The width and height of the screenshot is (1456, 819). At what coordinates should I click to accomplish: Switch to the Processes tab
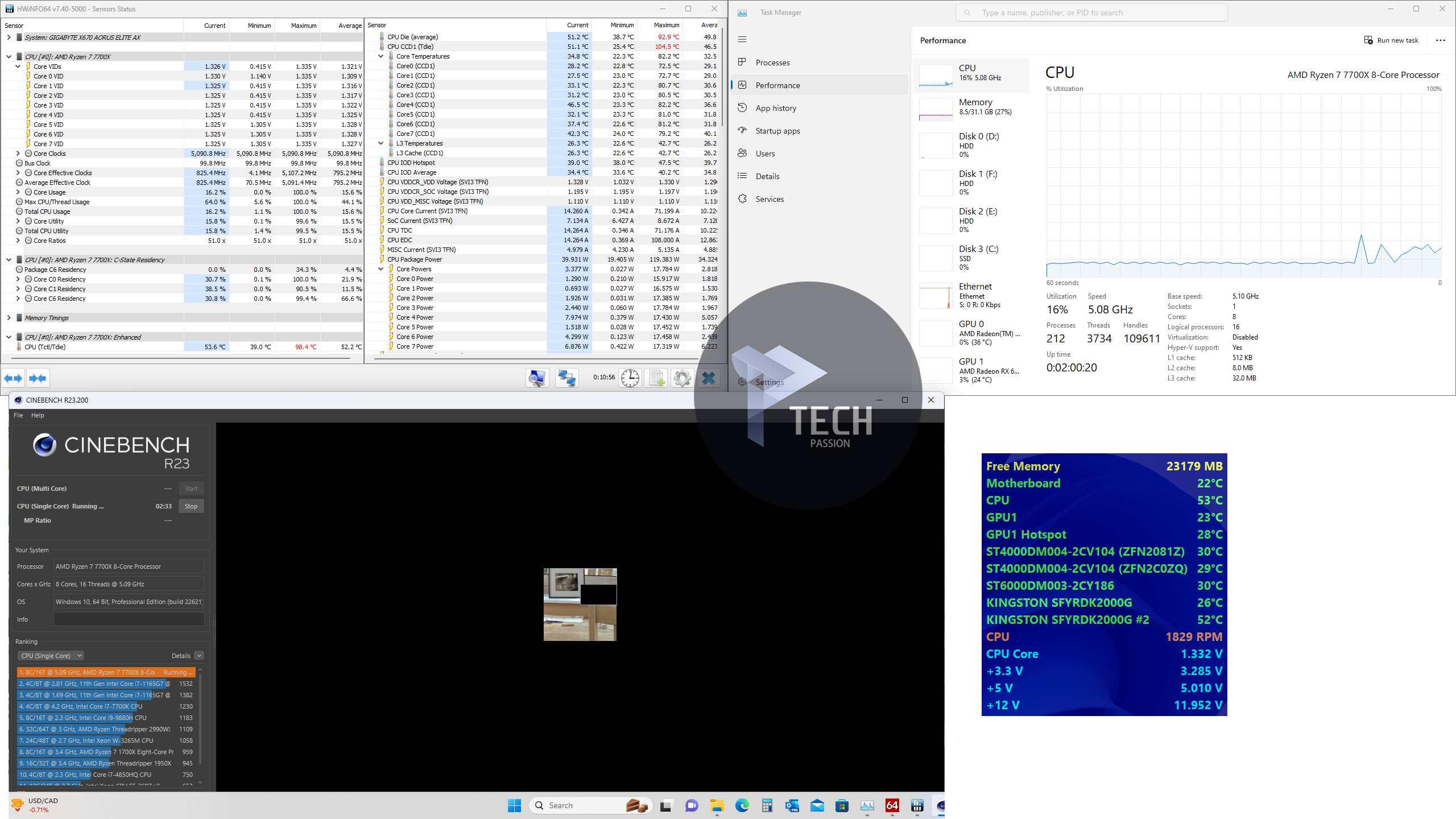[x=772, y=63]
